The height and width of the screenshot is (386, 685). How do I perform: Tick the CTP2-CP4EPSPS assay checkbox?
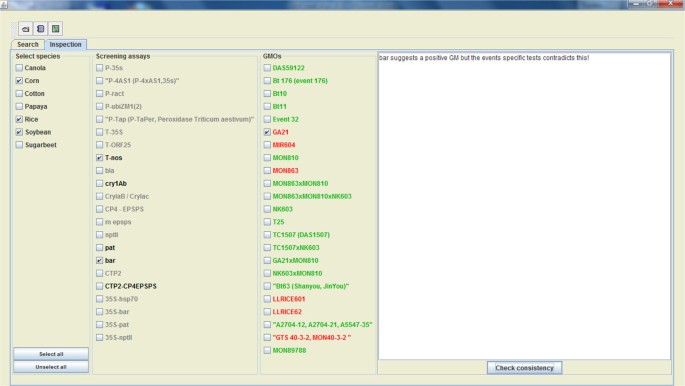100,286
